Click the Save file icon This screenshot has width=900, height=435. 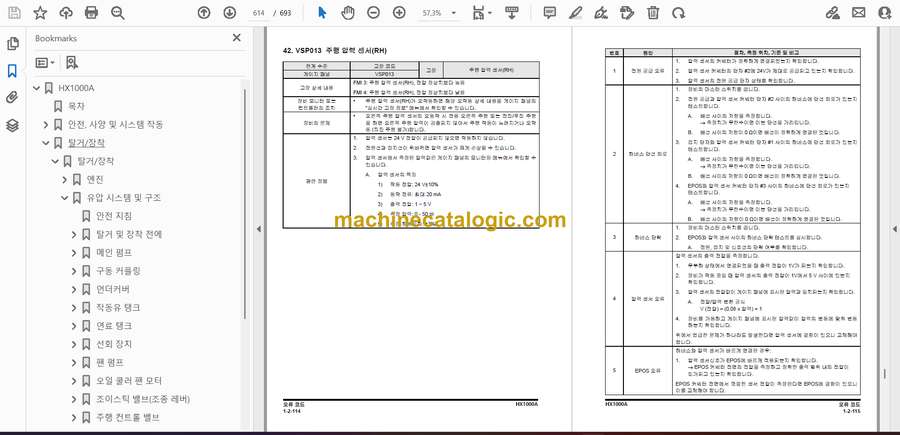coord(14,13)
